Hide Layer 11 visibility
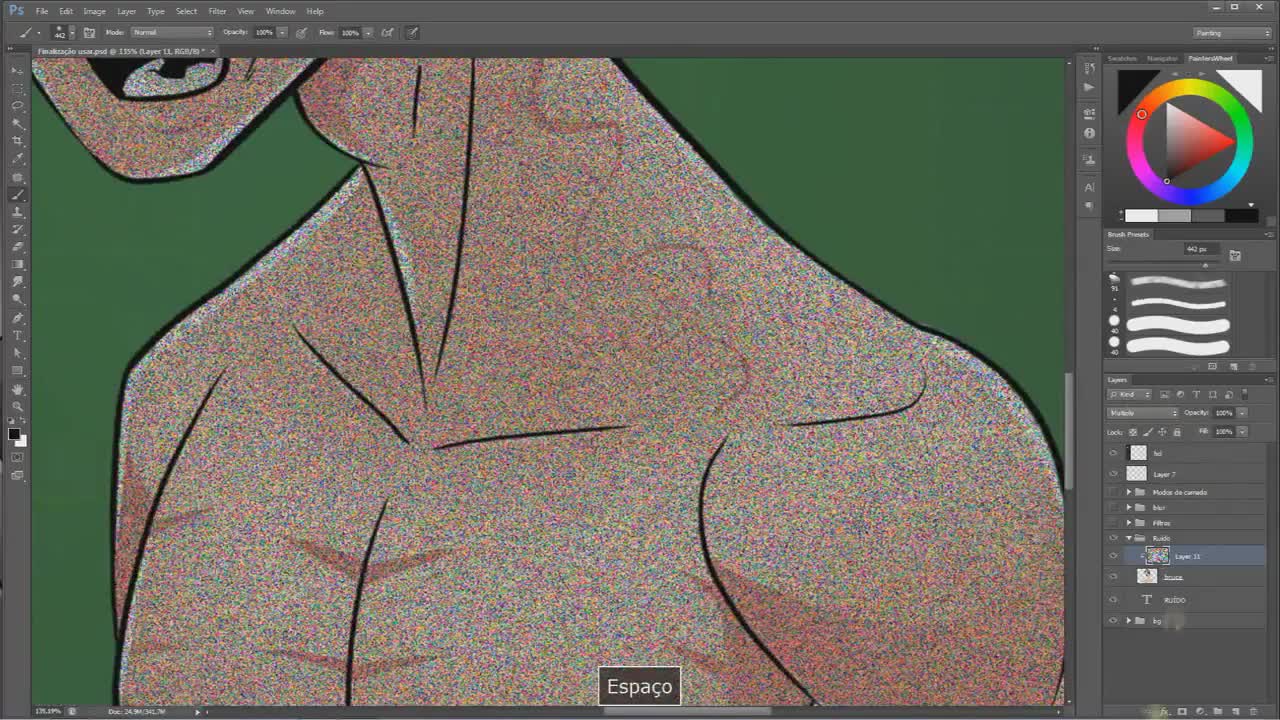Viewport: 1280px width, 720px height. tap(1113, 556)
